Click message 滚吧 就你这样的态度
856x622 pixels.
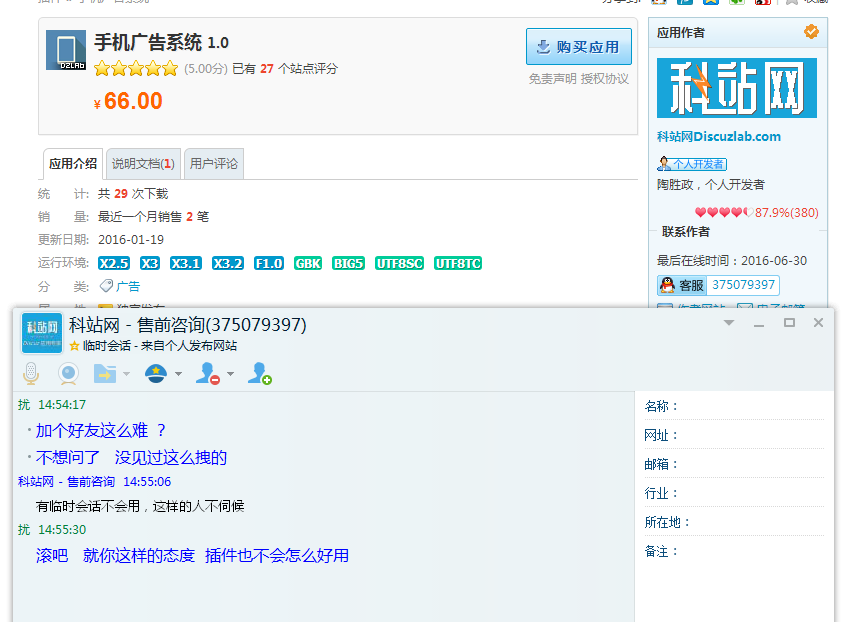pos(115,555)
